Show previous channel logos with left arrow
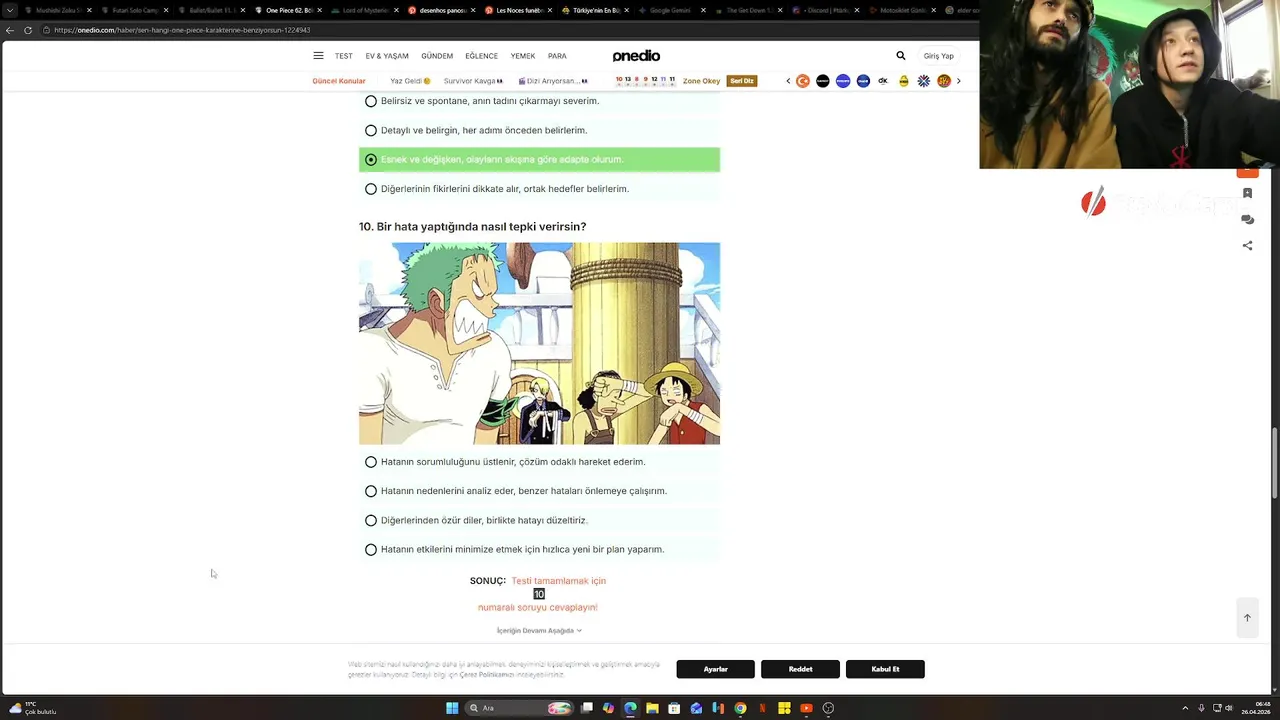1280x720 pixels. [788, 81]
